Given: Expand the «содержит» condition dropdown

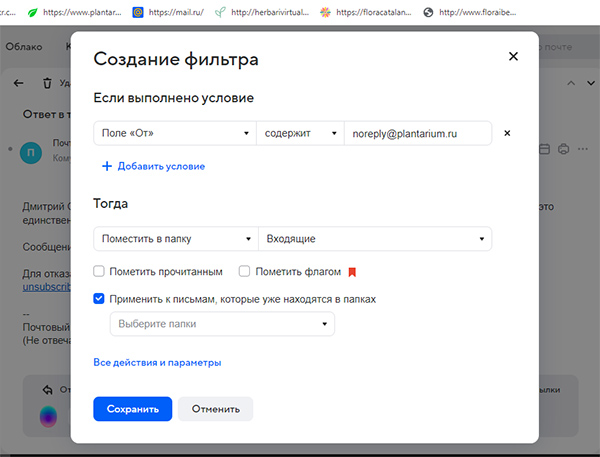Looking at the screenshot, I should pos(299,133).
